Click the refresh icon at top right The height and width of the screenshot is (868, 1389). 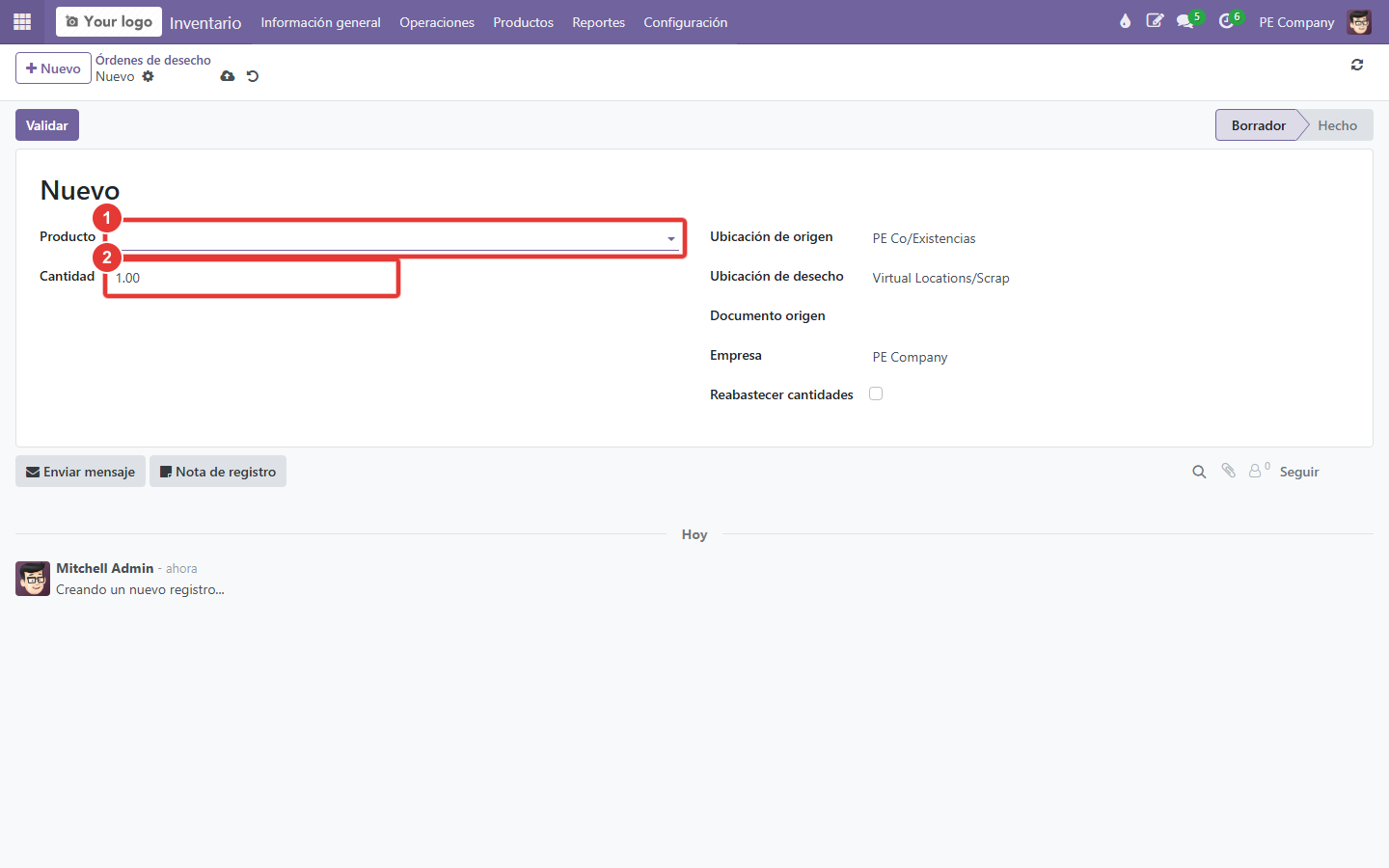[x=1357, y=65]
